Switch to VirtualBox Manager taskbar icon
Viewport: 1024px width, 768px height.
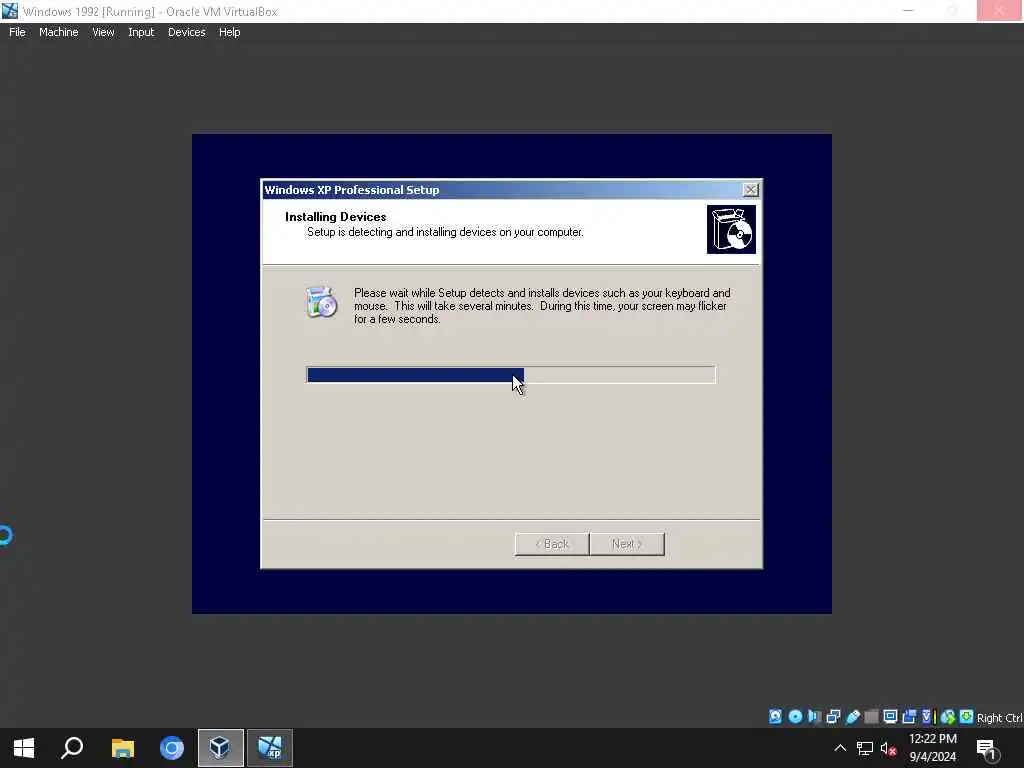[221, 748]
